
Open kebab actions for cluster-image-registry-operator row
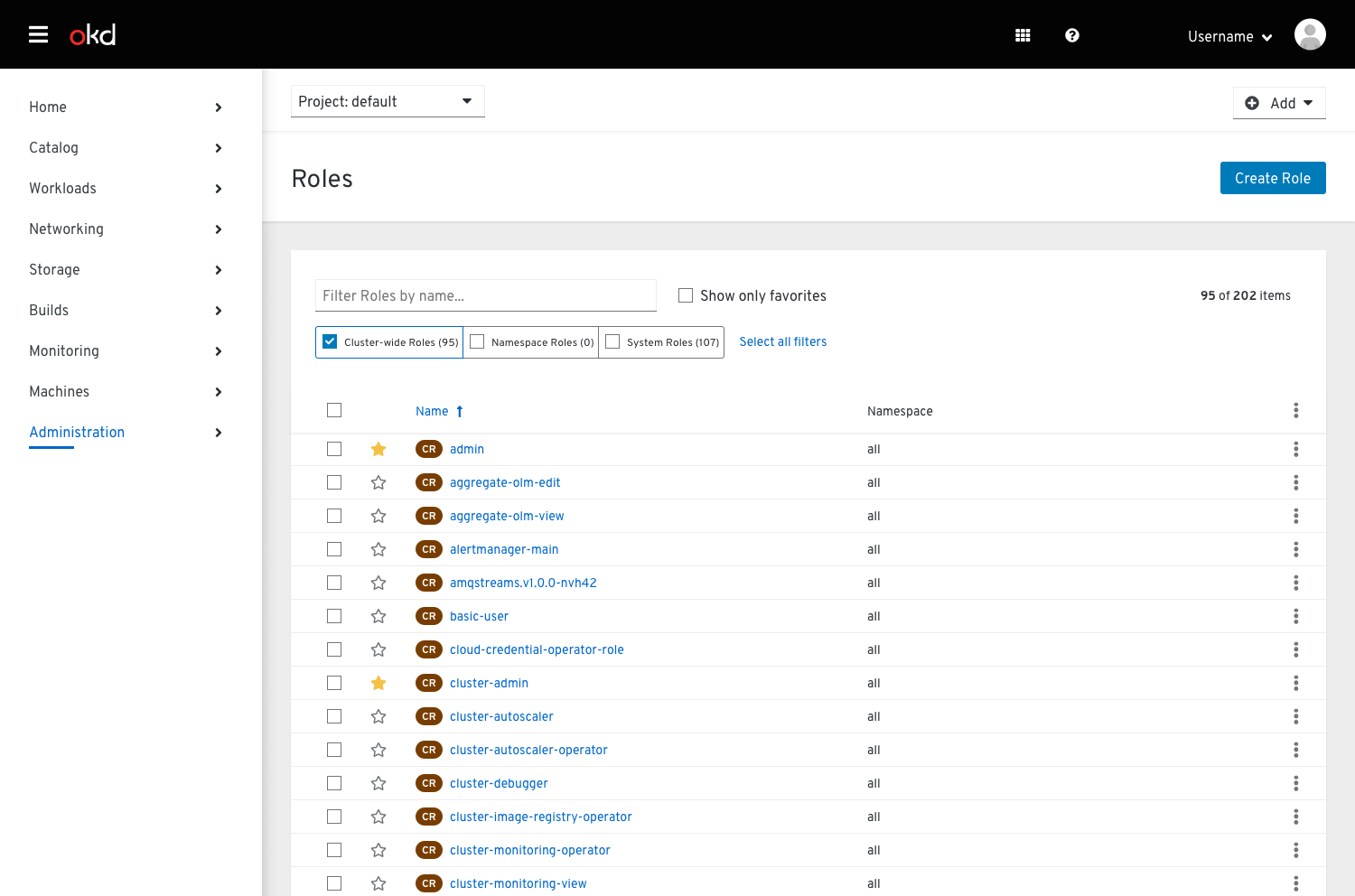(x=1295, y=817)
